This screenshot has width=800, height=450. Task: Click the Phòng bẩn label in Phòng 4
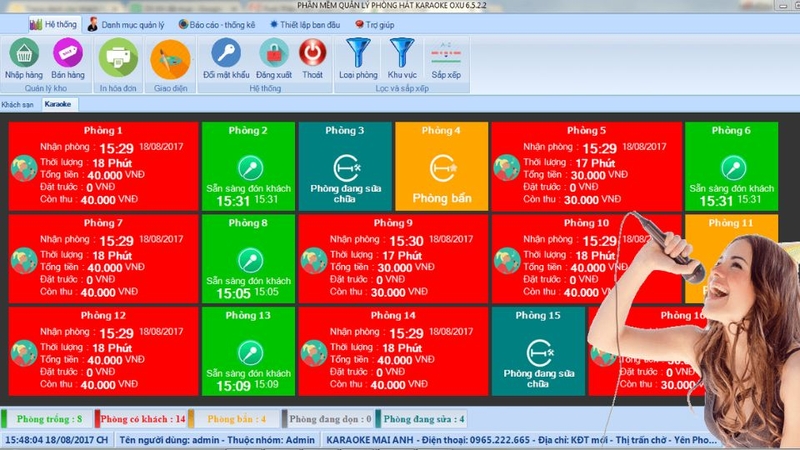(x=442, y=198)
